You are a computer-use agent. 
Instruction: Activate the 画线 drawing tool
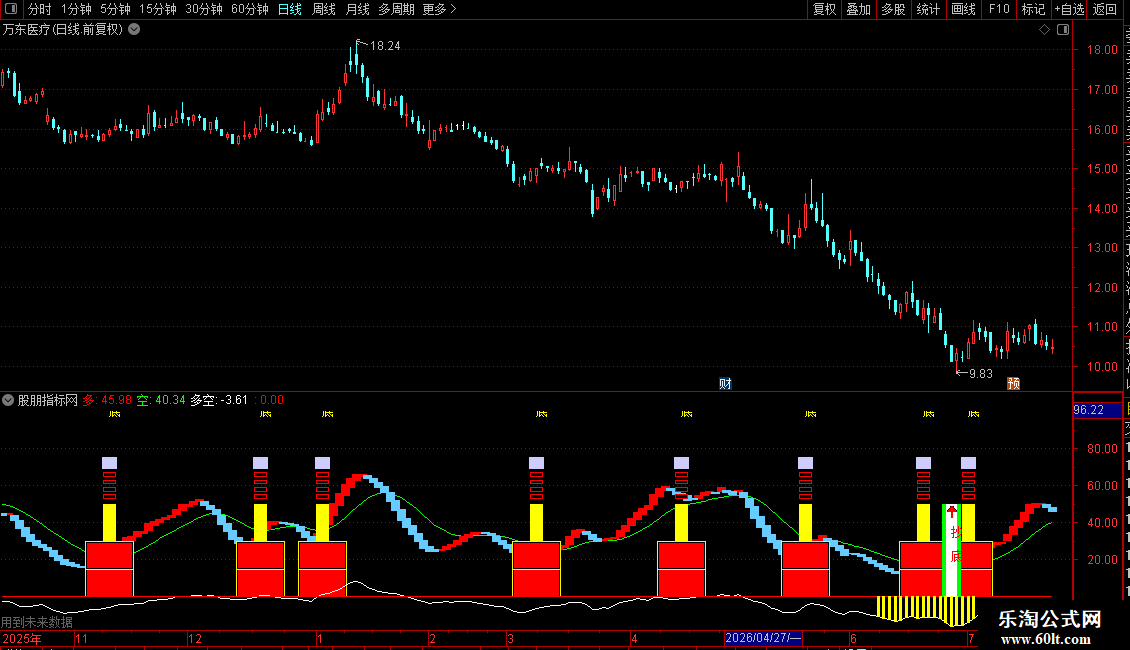coord(964,9)
